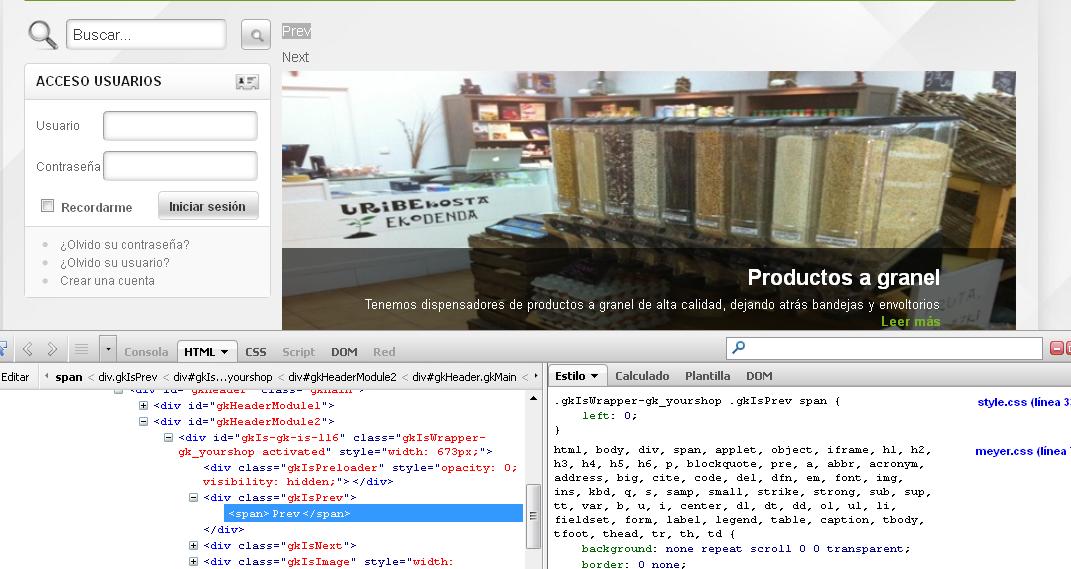This screenshot has width=1071, height=569.
Task: Select the div#gkHeaderModule2 breadcrumb
Action: click(342, 376)
